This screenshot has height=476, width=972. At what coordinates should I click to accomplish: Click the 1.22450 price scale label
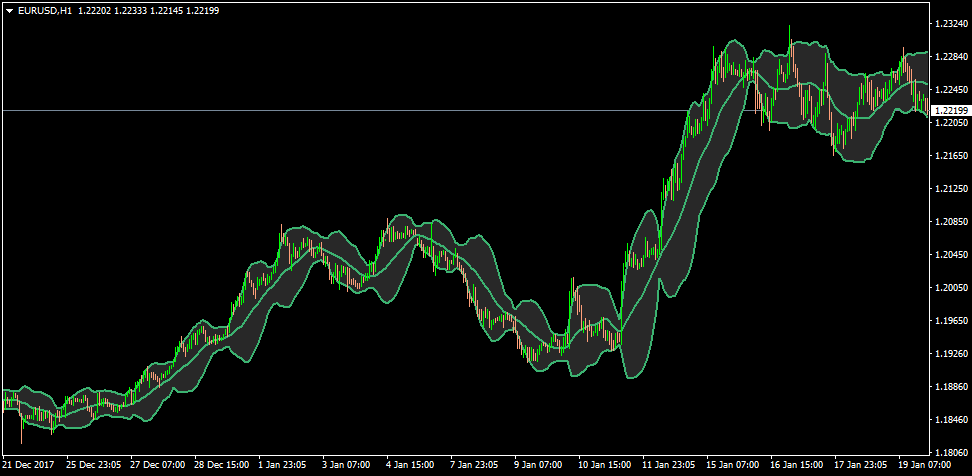(951, 90)
